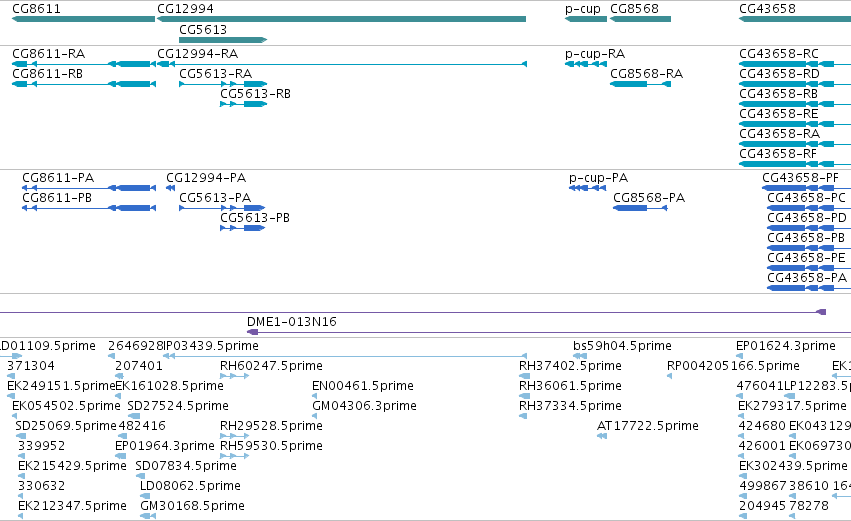This screenshot has width=851, height=521.
Task: Click transcript CG43658-RA
Action: (x=795, y=144)
